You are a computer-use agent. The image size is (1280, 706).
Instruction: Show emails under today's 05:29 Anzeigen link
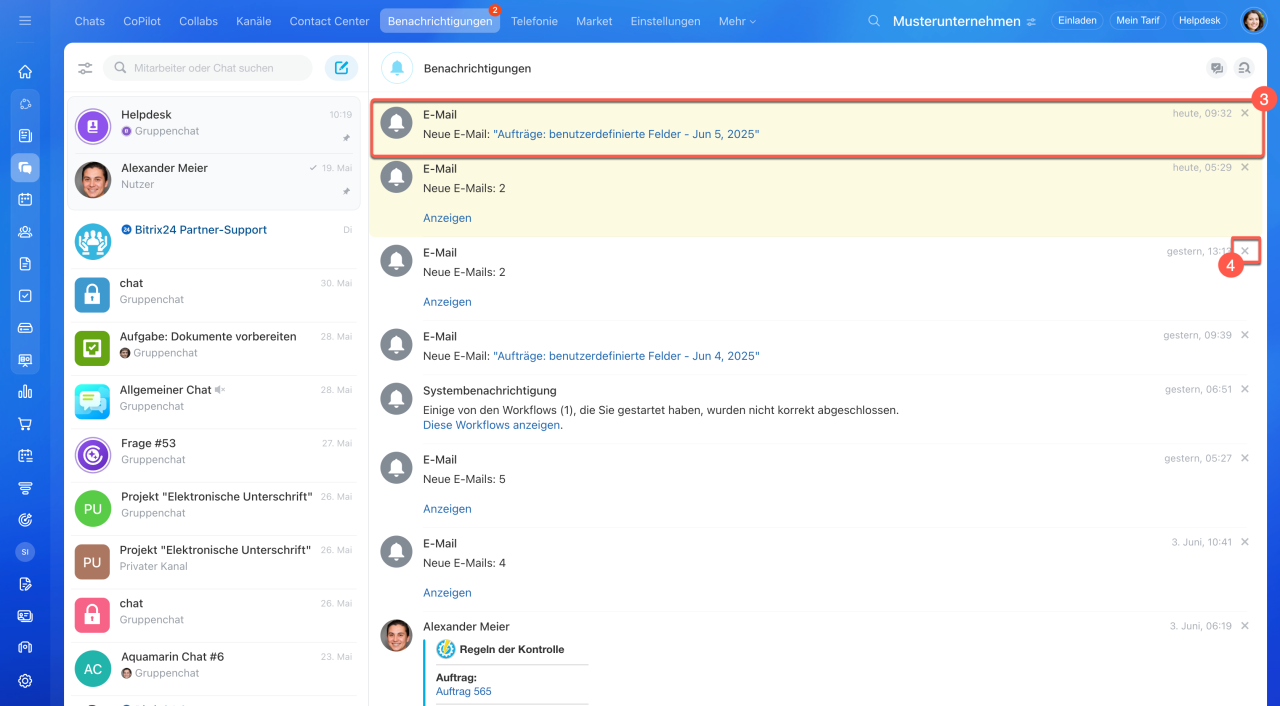(x=447, y=218)
